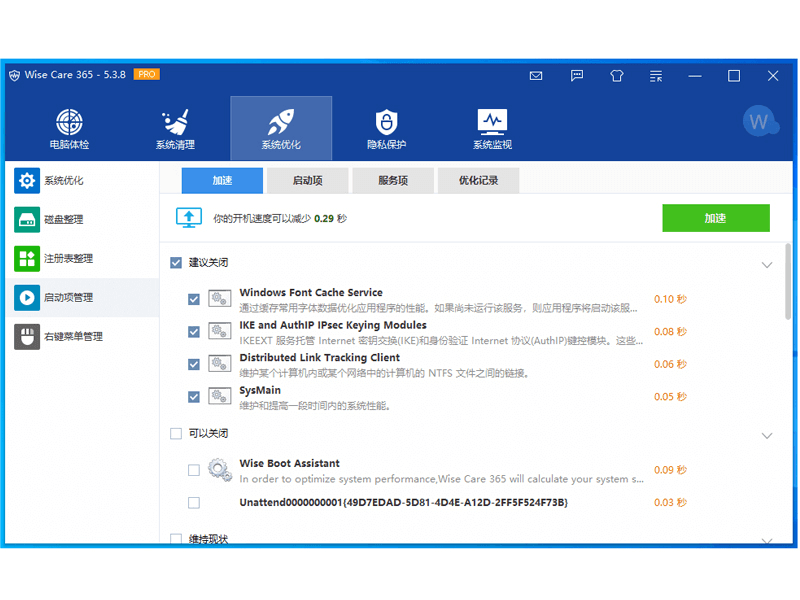Check the Wise Boot Assistant checkbox
Screen dimensions: 800x600
coord(194,470)
